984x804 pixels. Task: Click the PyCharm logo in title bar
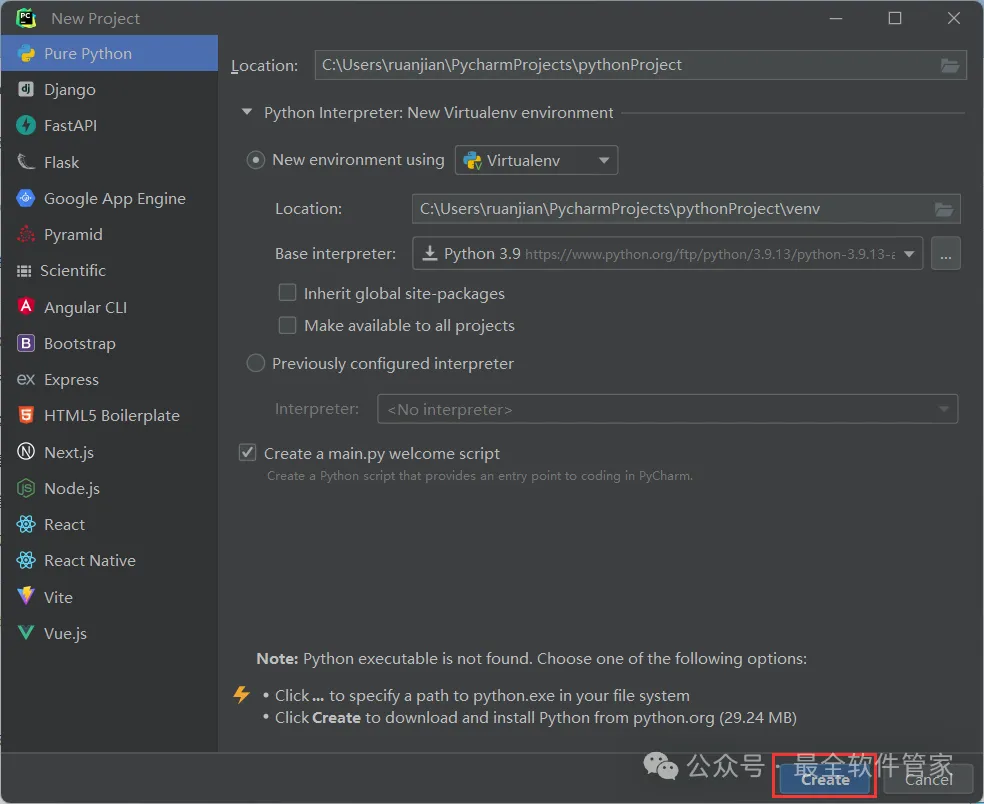pyautogui.click(x=26, y=18)
